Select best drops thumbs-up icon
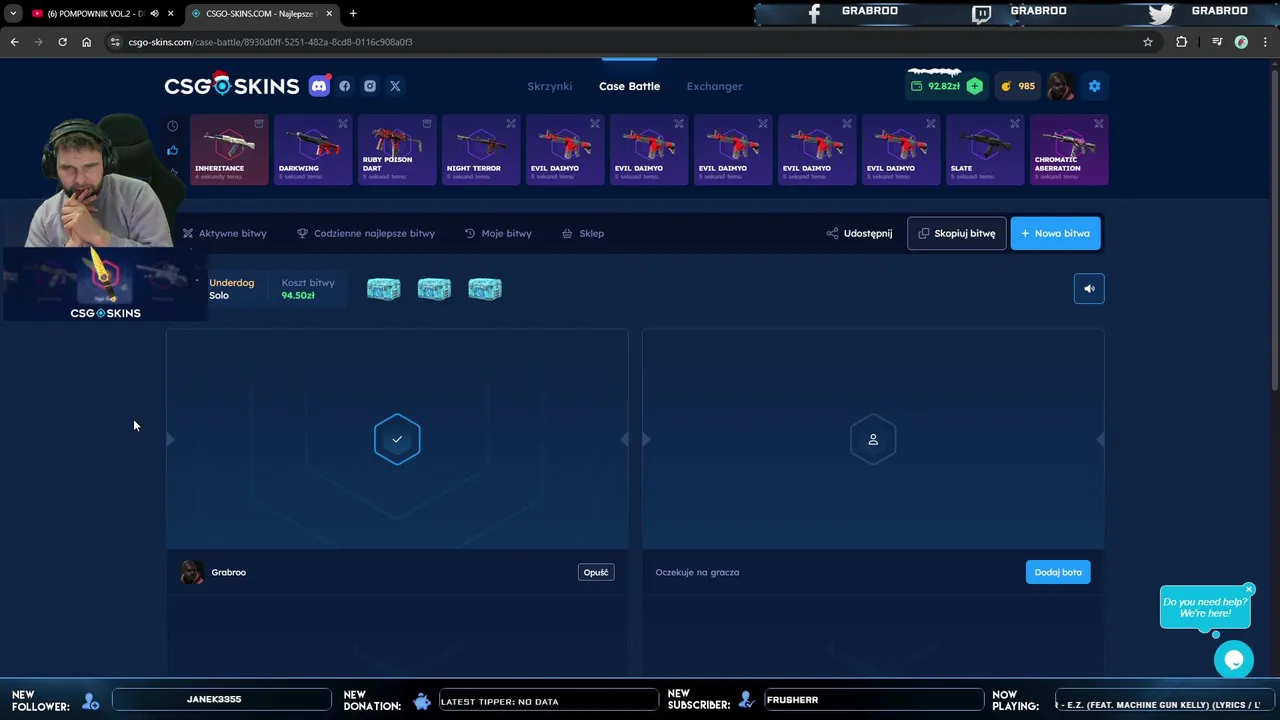 pos(173,150)
